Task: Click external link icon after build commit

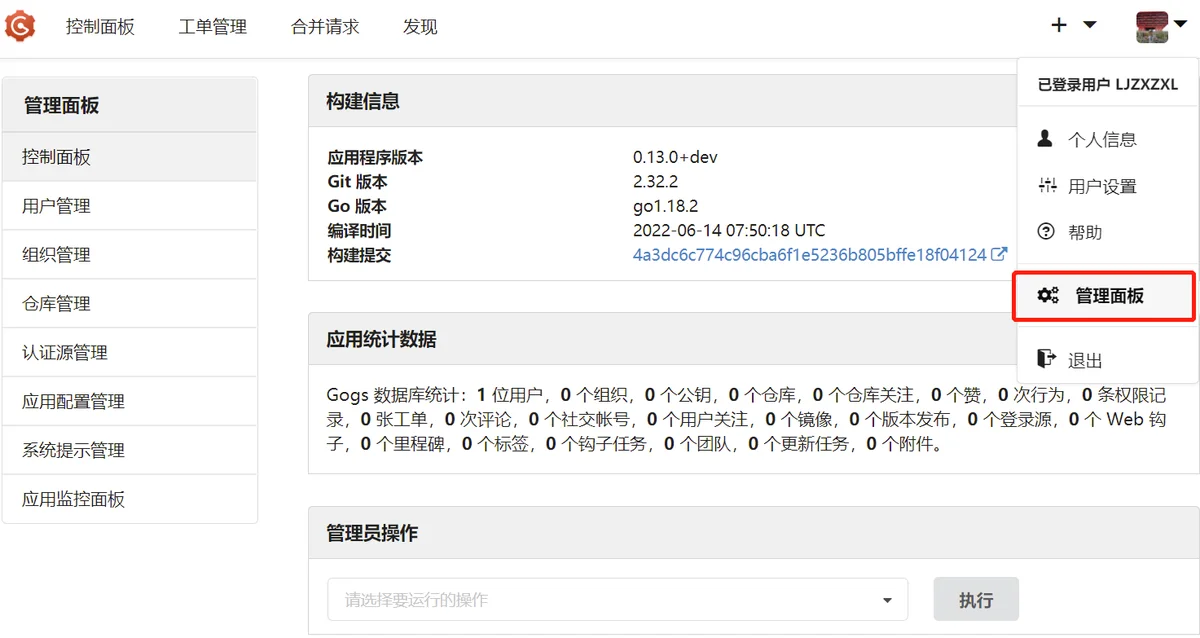Action: (x=999, y=255)
